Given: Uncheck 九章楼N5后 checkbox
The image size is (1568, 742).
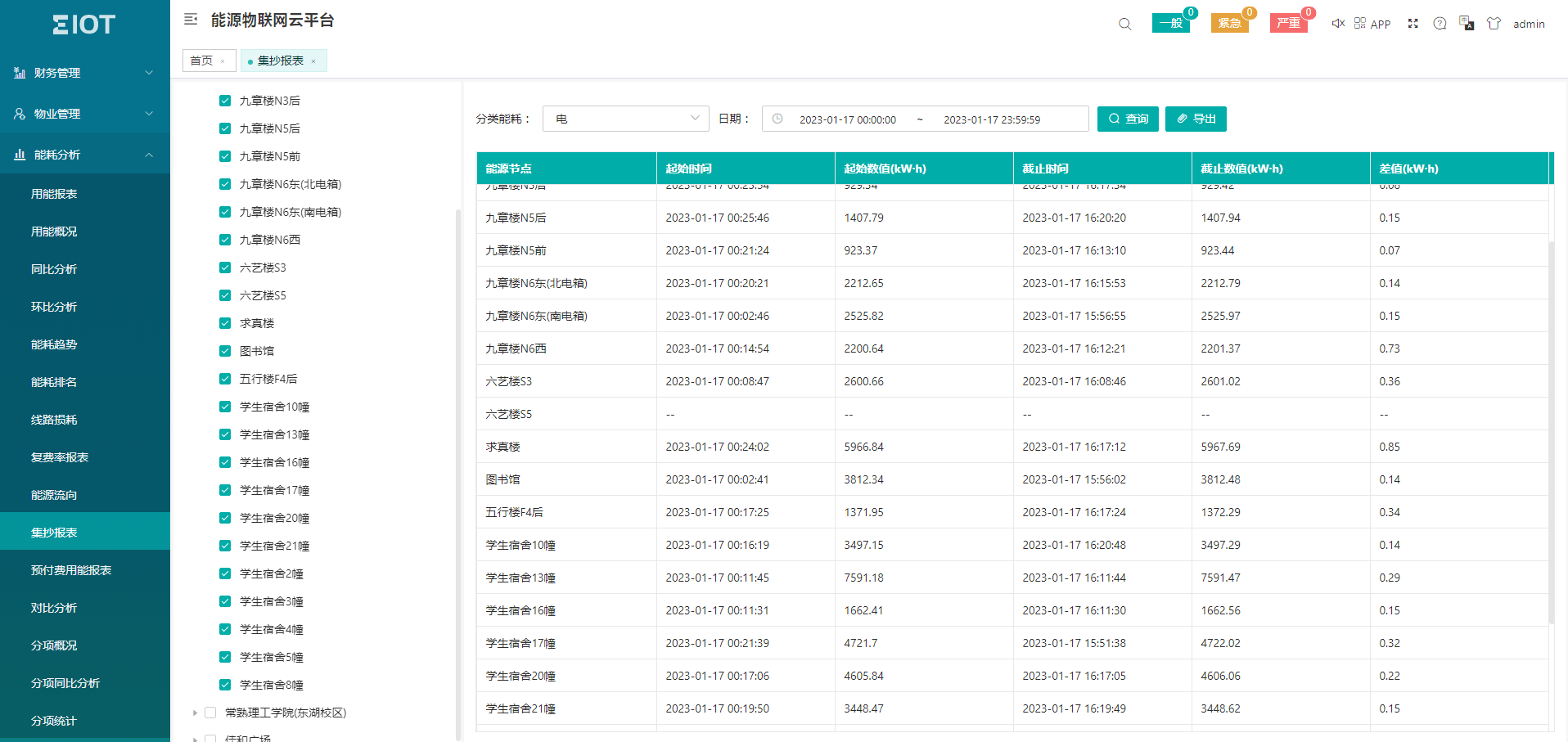Looking at the screenshot, I should click(225, 128).
